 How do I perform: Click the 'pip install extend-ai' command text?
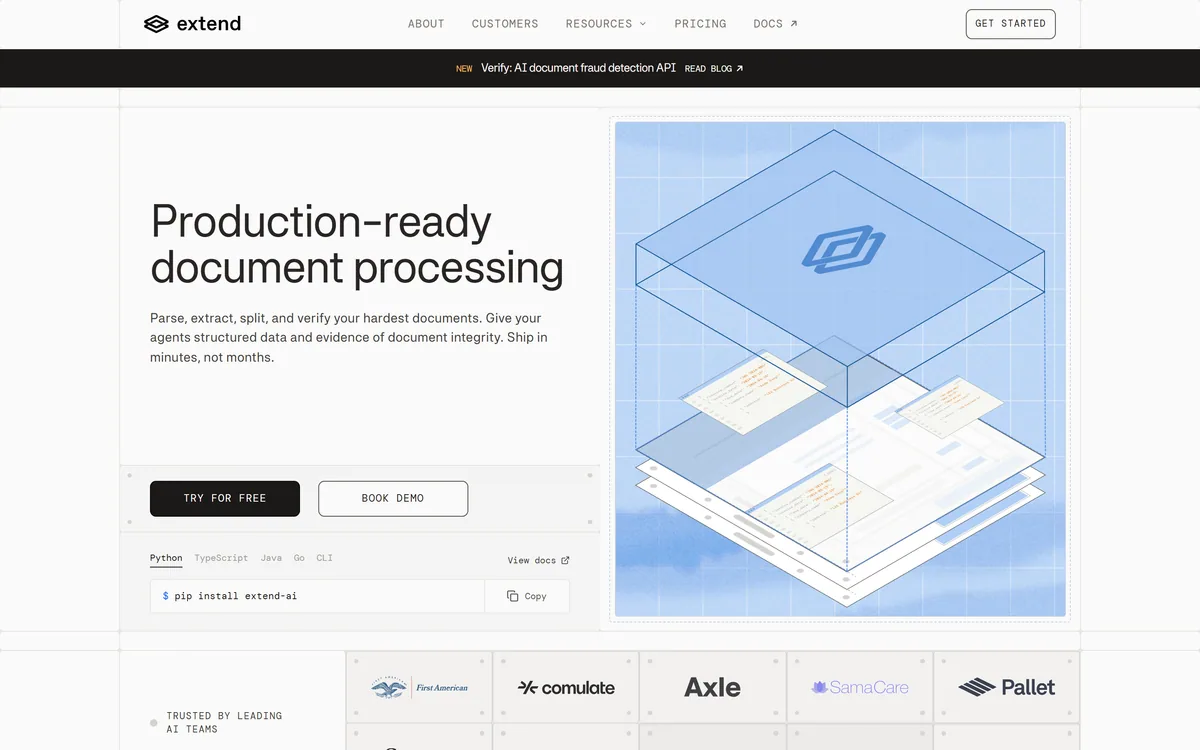pos(236,596)
